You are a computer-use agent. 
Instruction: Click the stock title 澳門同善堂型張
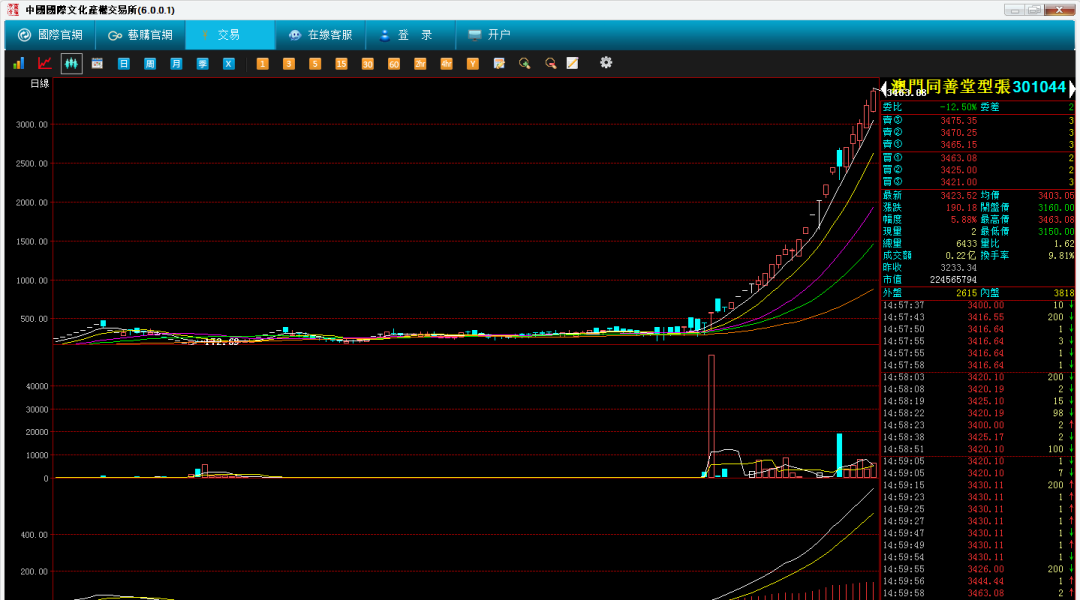[951, 87]
